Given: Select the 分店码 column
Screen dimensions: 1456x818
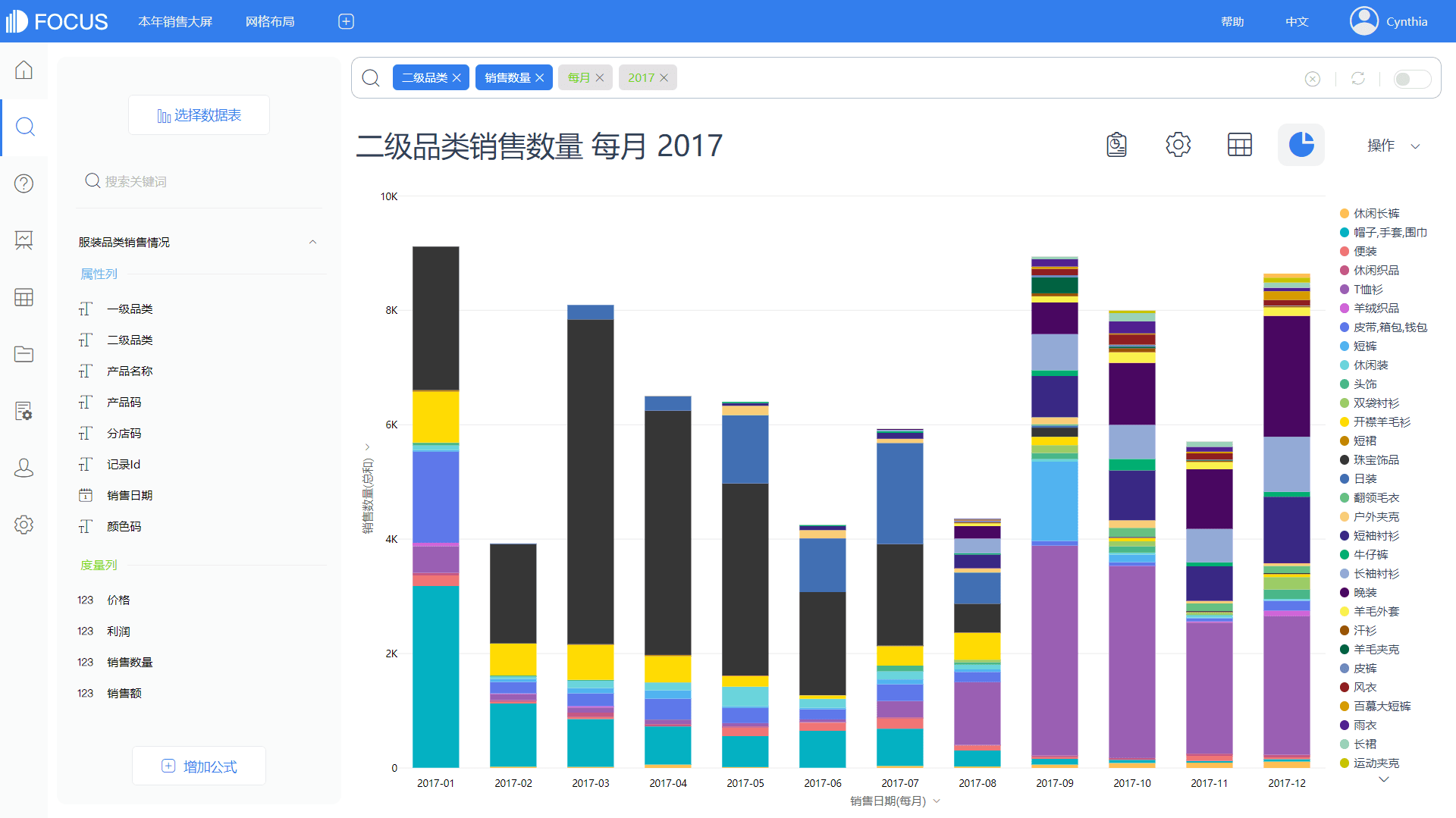Looking at the screenshot, I should pyautogui.click(x=124, y=434).
